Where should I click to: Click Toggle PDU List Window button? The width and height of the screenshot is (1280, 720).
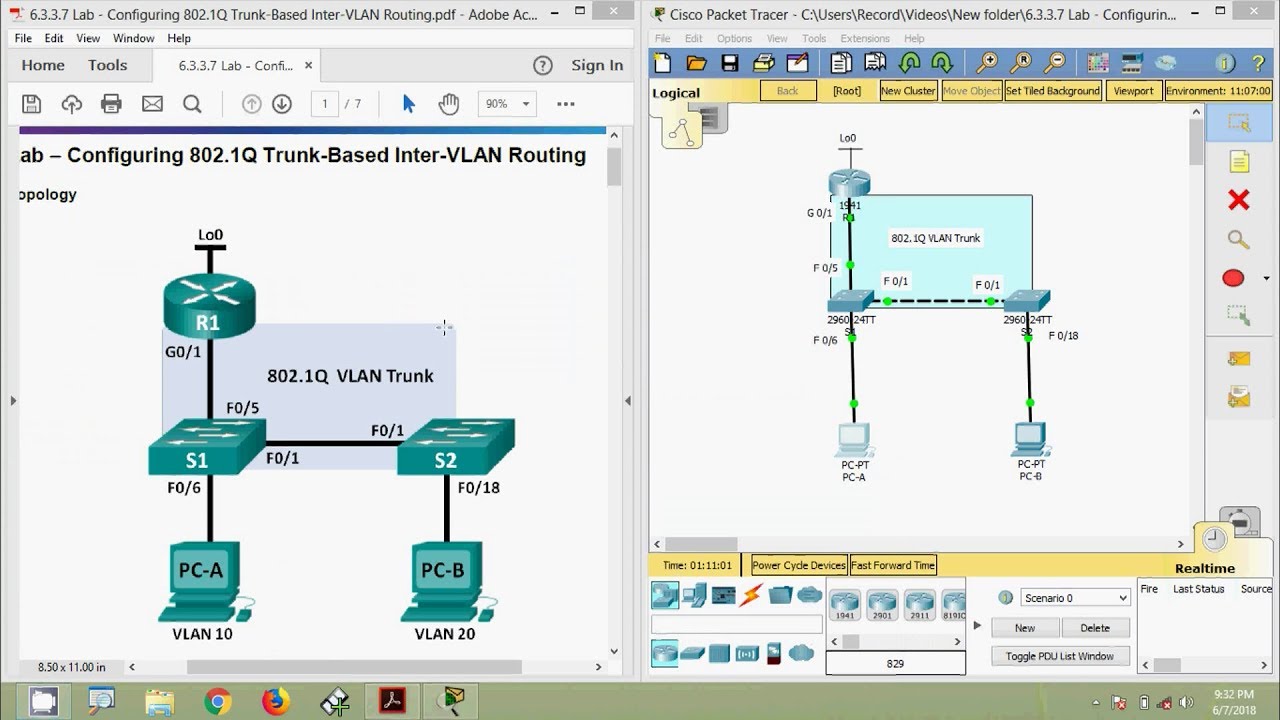[1060, 656]
